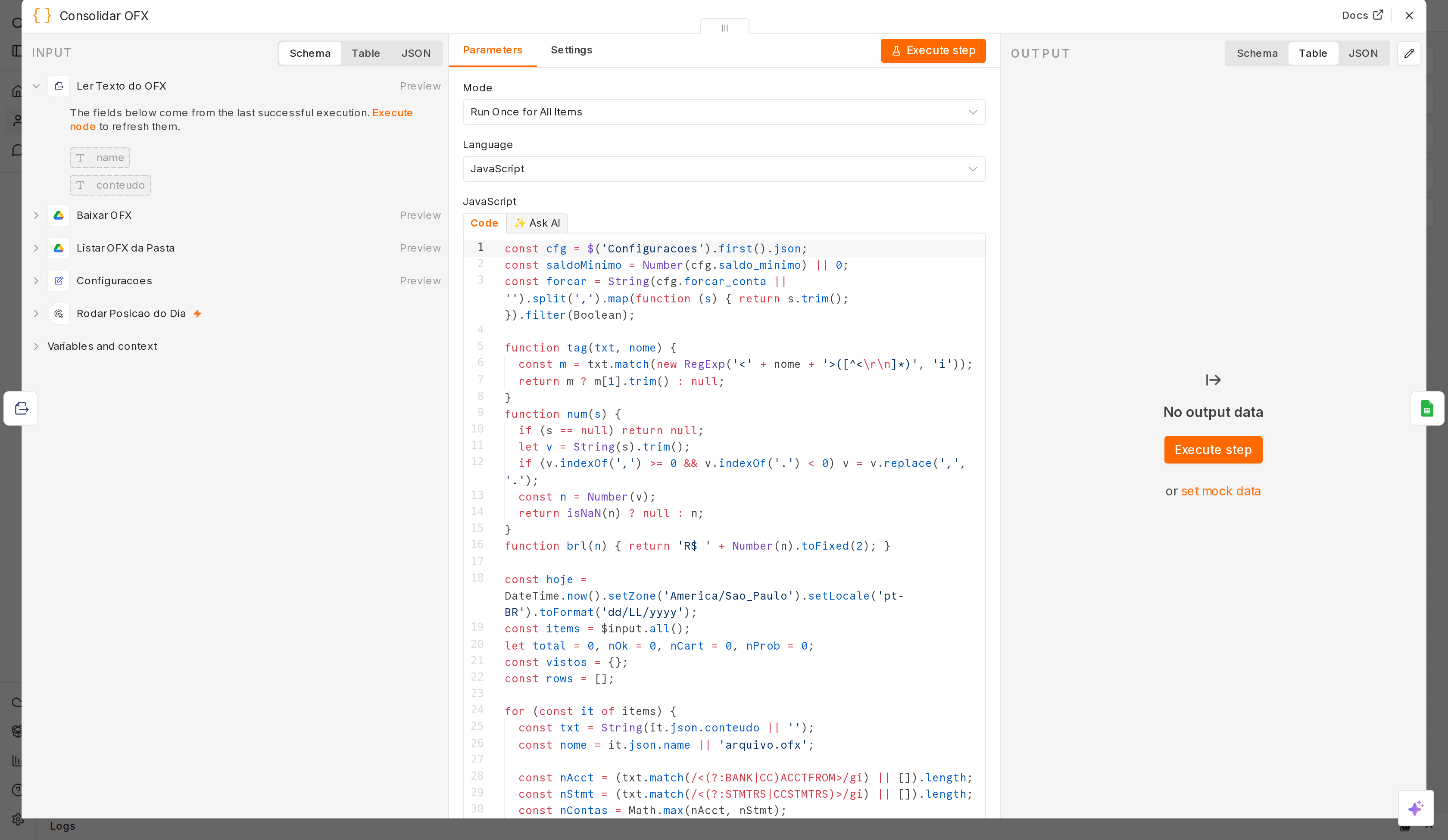Switch input view to JSON
This screenshot has width=1448, height=840.
(416, 53)
